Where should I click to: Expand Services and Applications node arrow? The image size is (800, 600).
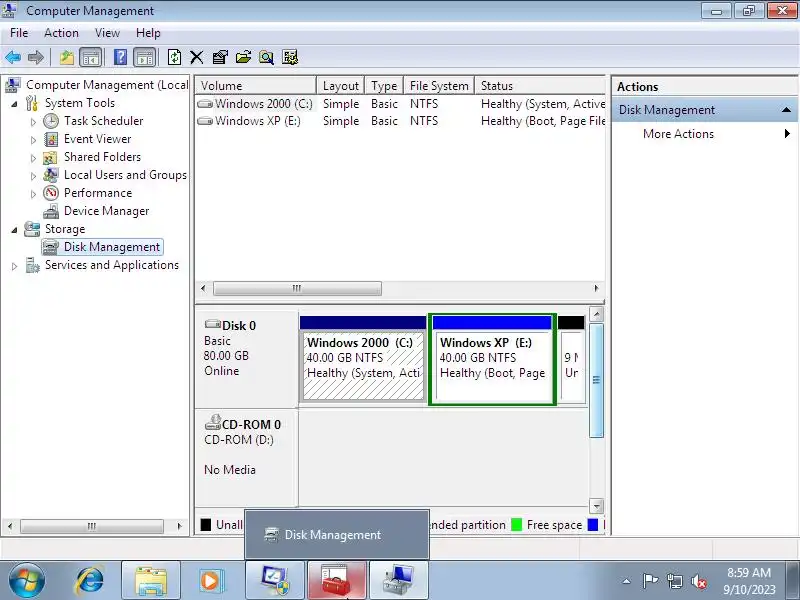click(14, 266)
